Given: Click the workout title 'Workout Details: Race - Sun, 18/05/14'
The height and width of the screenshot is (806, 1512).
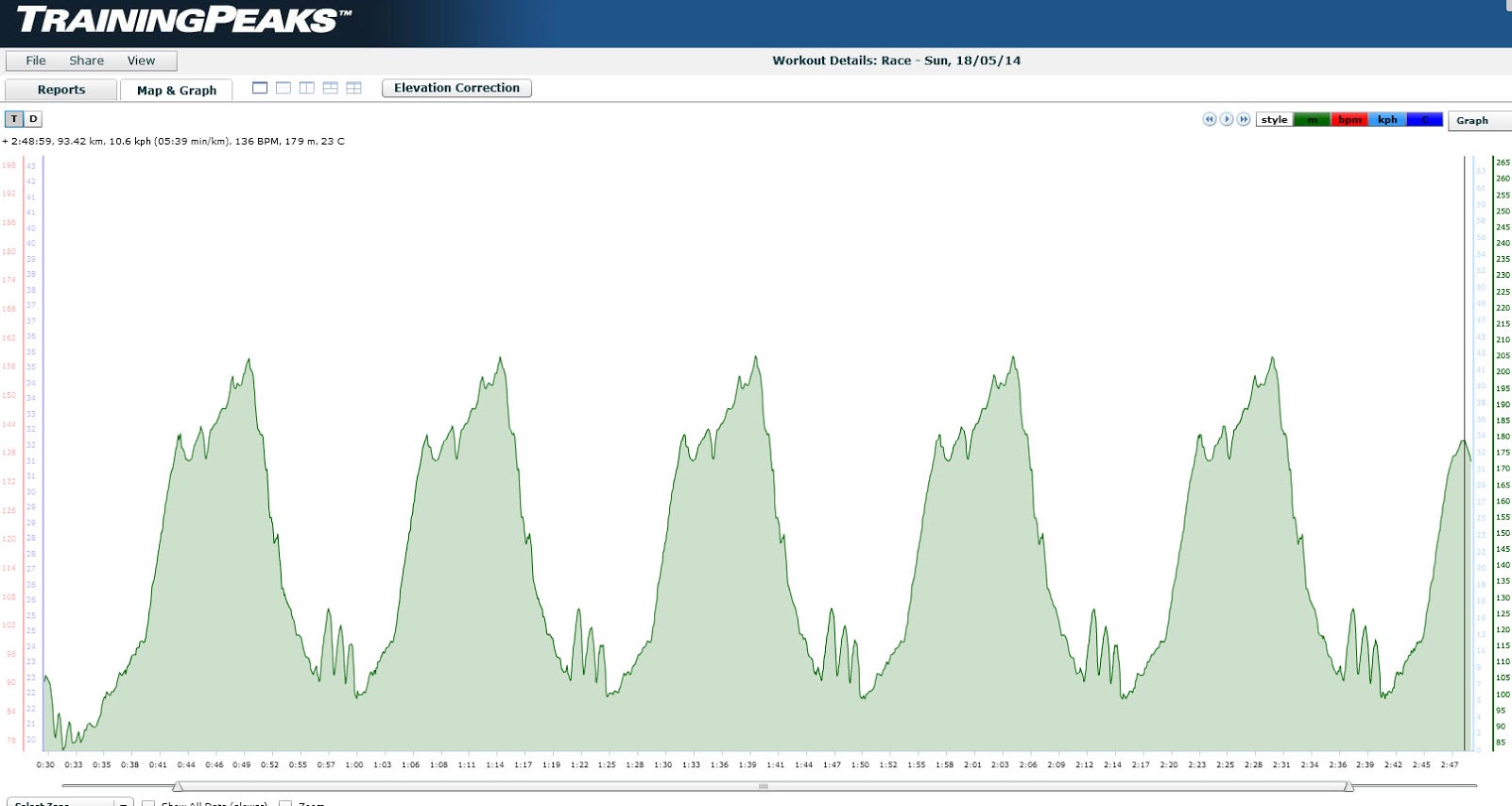Looking at the screenshot, I should pyautogui.click(x=897, y=60).
